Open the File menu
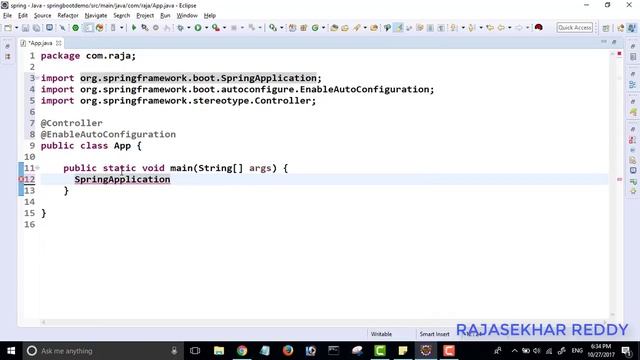This screenshot has height=360, width=640. pyautogui.click(x=7, y=16)
